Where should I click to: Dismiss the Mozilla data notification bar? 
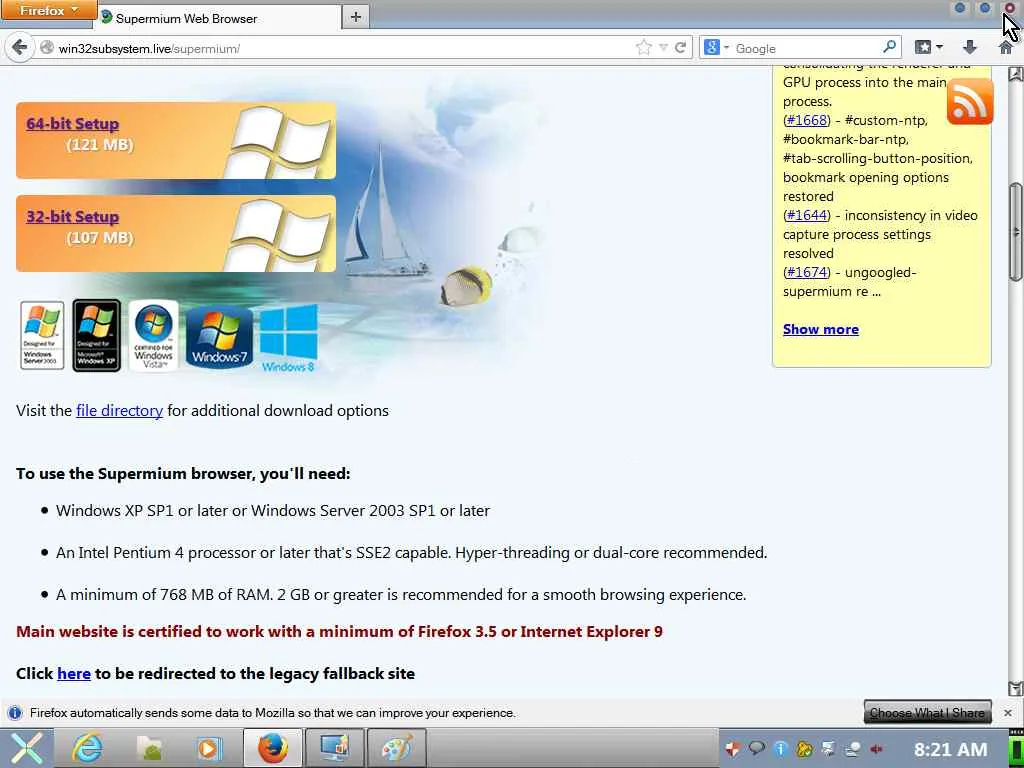(1008, 712)
